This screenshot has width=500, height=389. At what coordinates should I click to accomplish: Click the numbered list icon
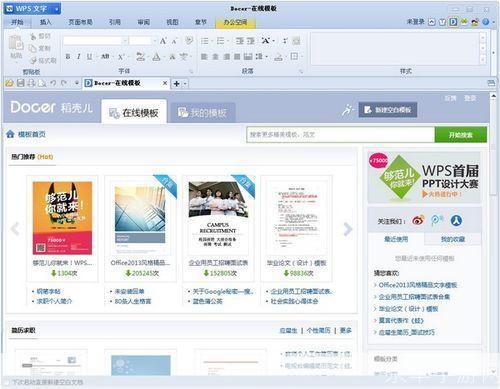220,41
